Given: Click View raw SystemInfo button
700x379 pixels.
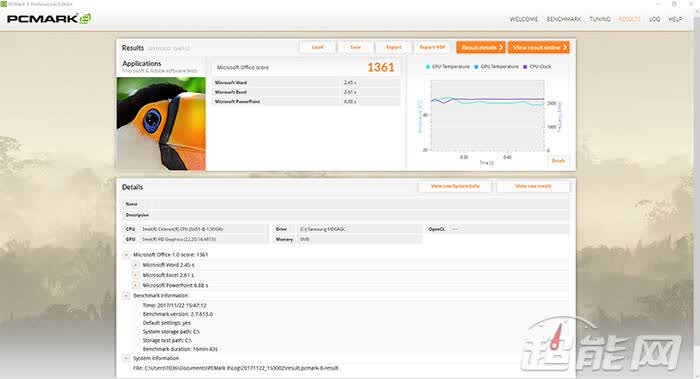Looking at the screenshot, I should tap(455, 186).
